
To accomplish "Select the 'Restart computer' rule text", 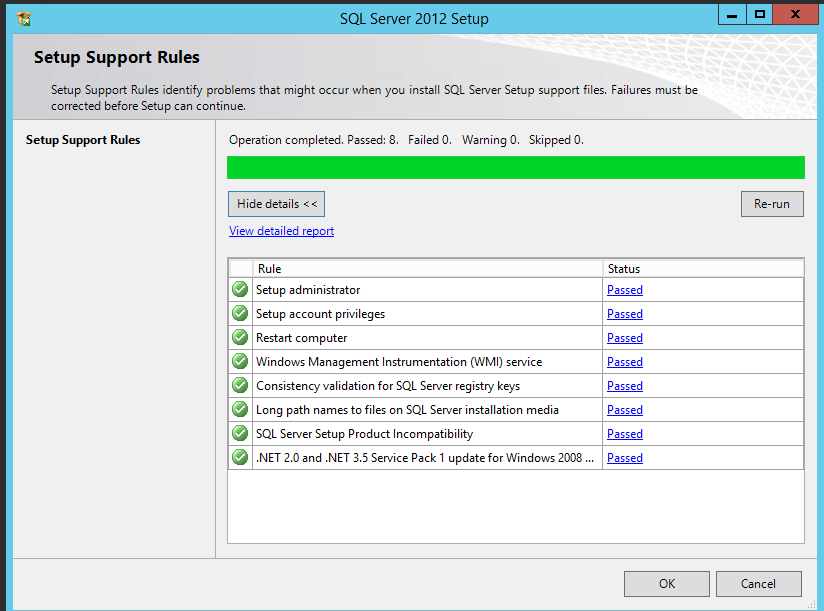I will 302,338.
